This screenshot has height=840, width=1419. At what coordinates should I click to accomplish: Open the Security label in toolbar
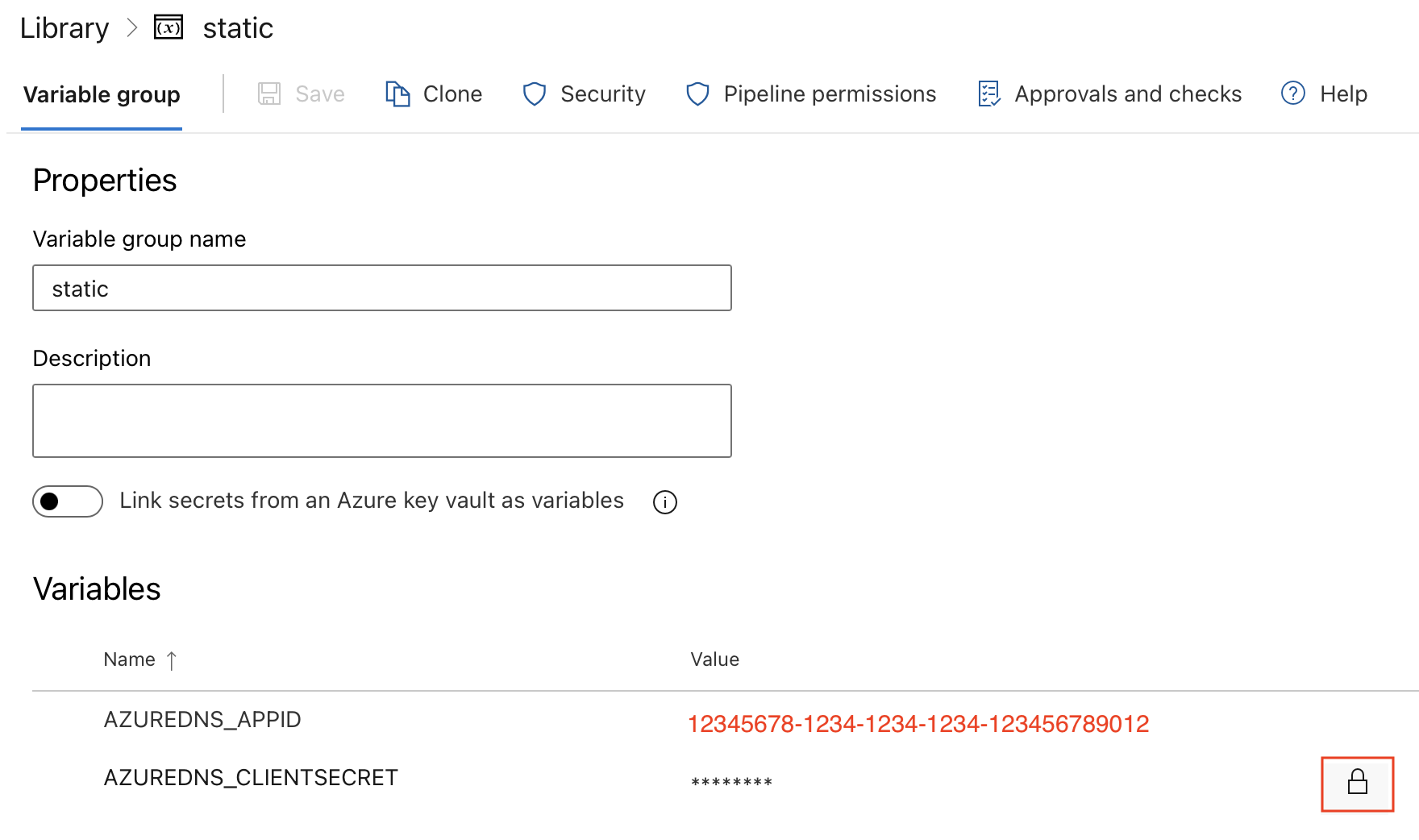point(603,94)
